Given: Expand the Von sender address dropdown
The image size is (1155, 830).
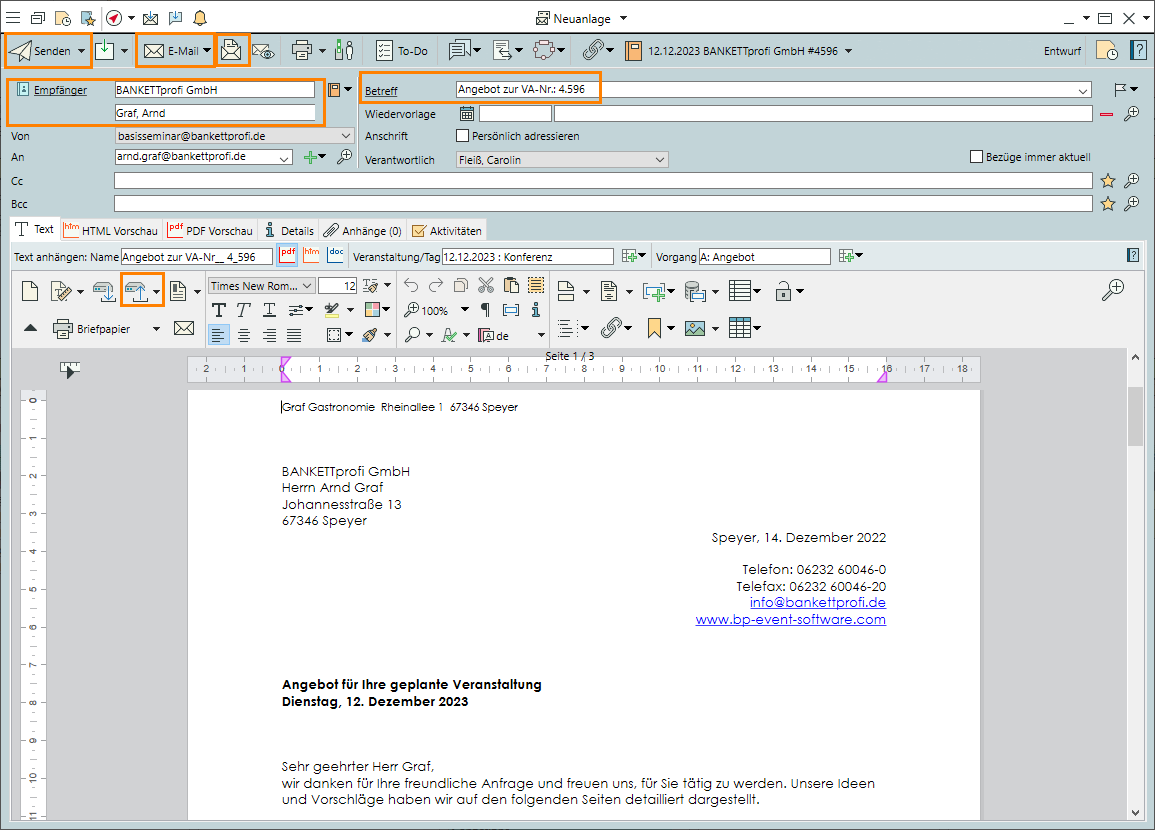Looking at the screenshot, I should (346, 136).
